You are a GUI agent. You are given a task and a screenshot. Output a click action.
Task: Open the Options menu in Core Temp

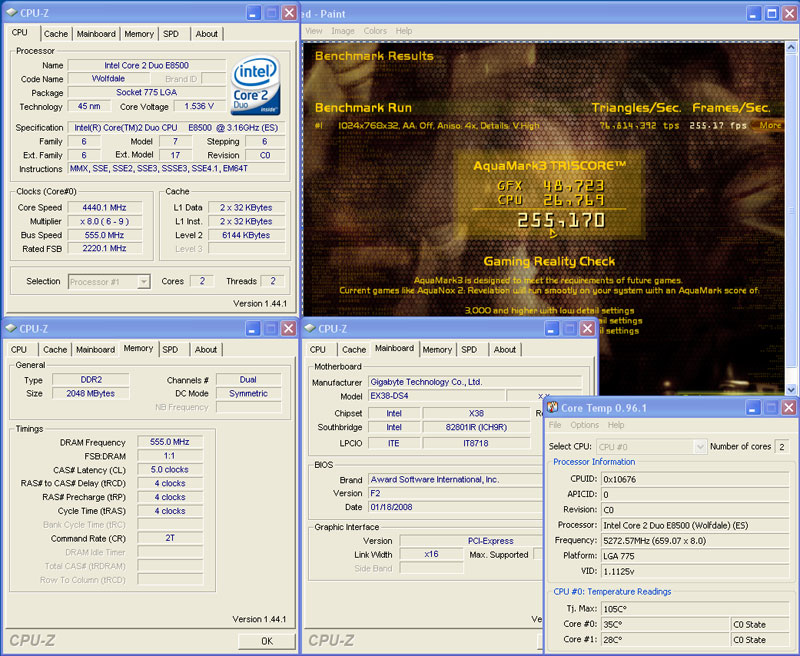(584, 425)
